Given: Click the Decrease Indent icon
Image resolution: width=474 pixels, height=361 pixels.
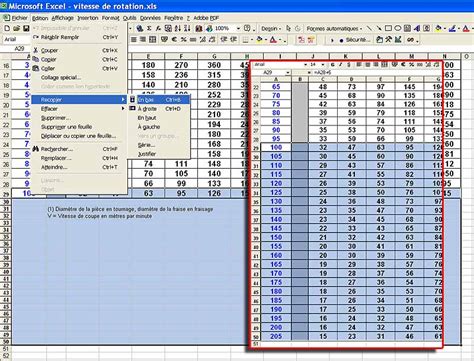Looking at the screenshot, I should 224,40.
